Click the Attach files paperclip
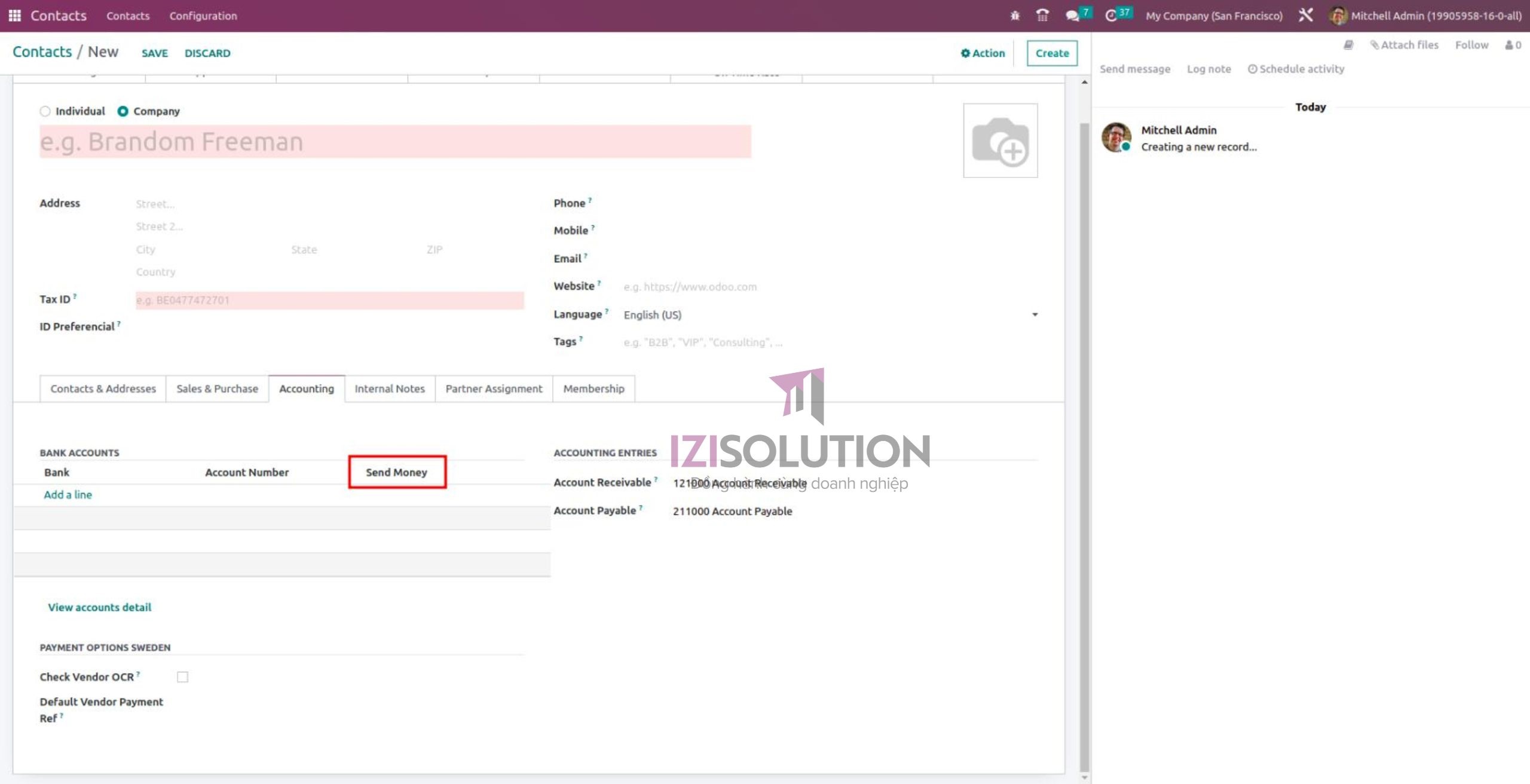 click(1404, 45)
